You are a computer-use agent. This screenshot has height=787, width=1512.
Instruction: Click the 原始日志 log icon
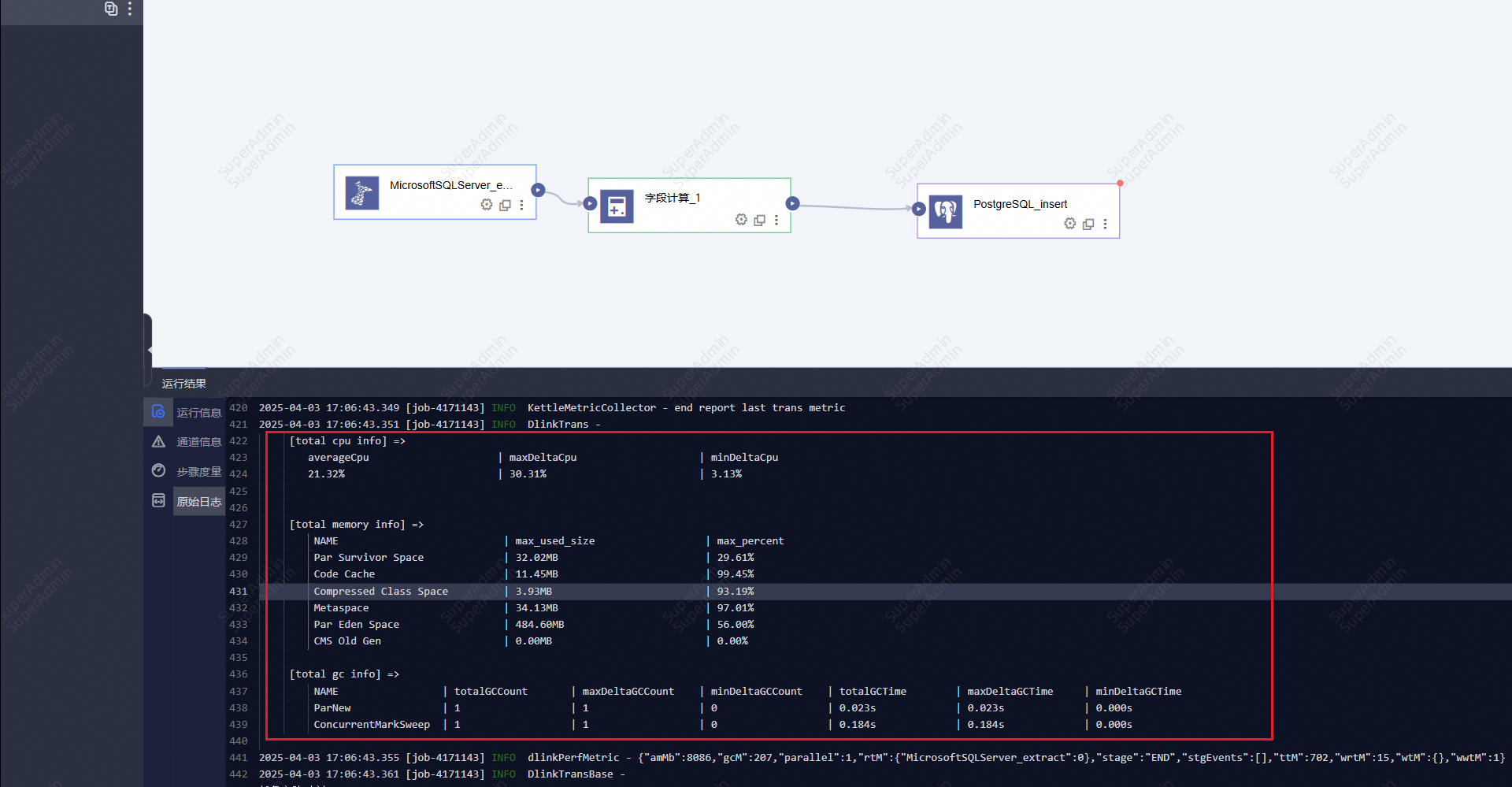point(158,500)
